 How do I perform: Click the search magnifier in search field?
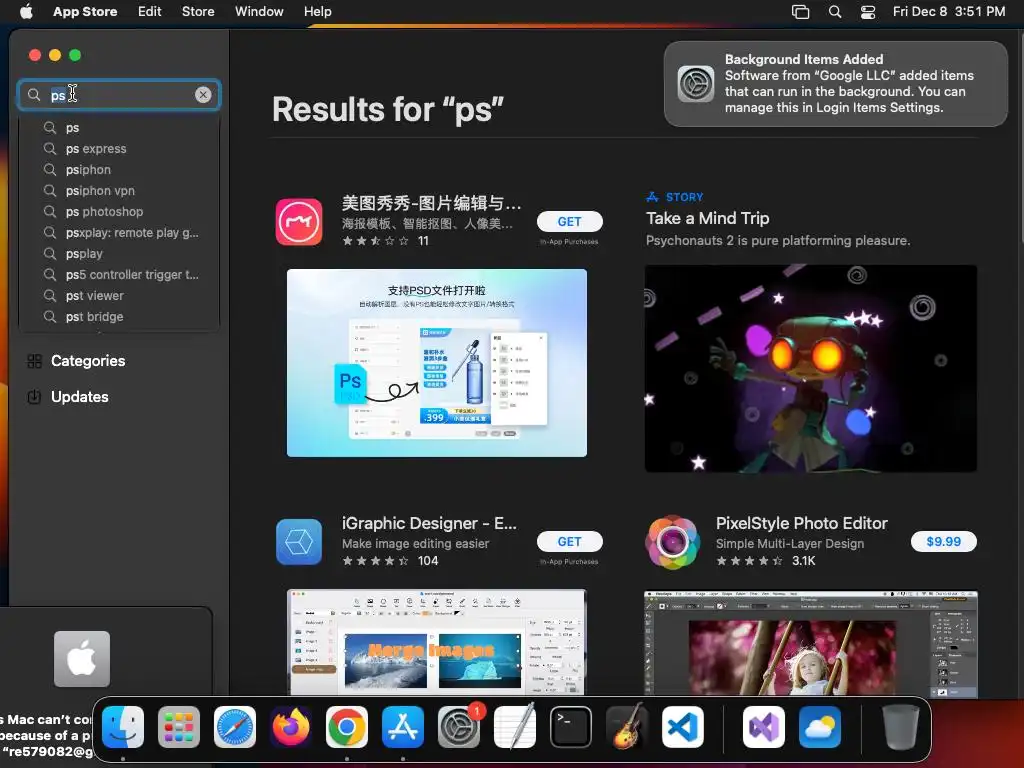click(x=34, y=95)
